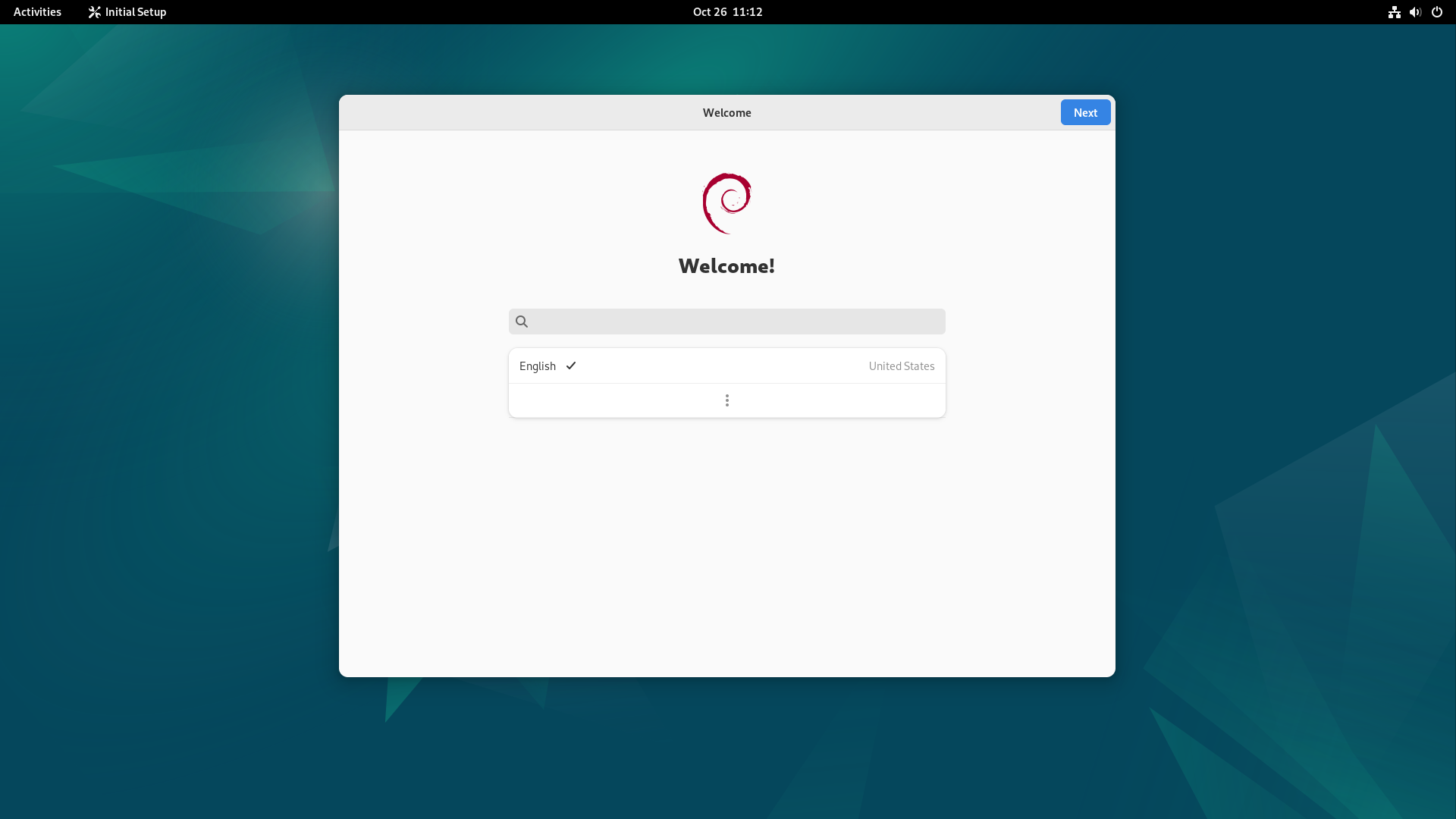The height and width of the screenshot is (819, 1456).
Task: Click the Debian swirl logo
Action: click(x=726, y=202)
